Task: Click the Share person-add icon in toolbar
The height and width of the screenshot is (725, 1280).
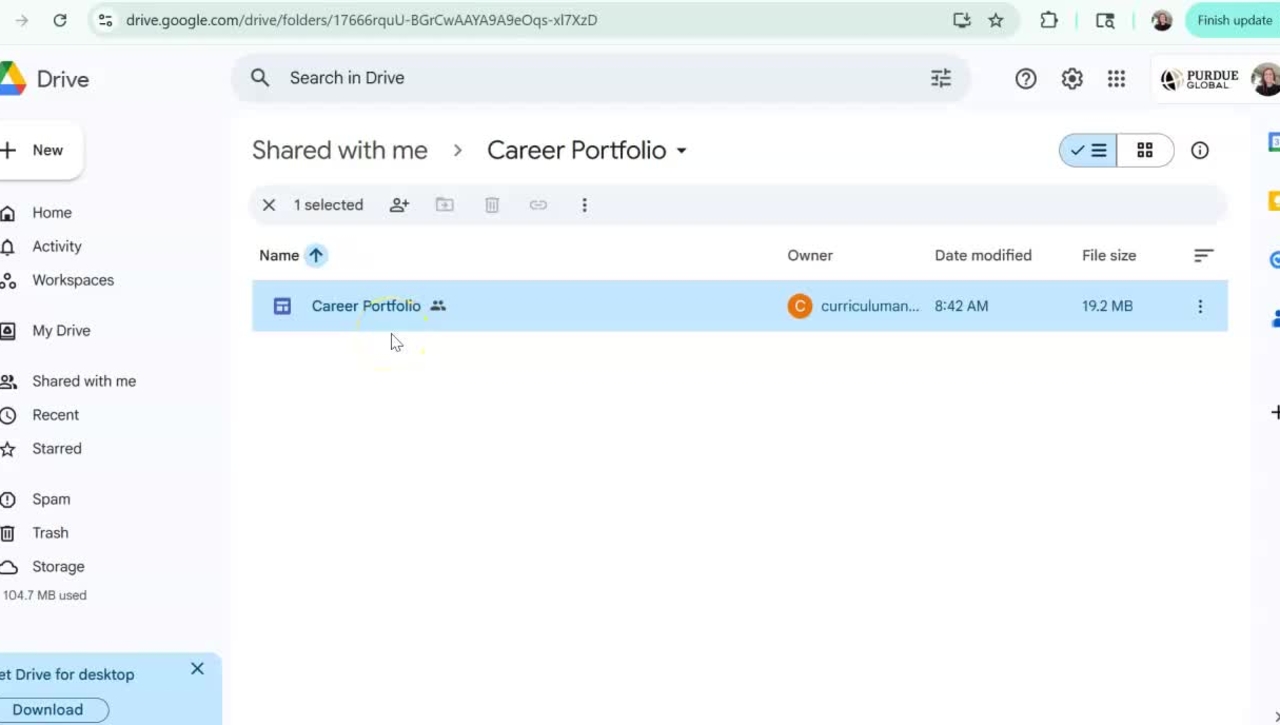Action: pos(399,205)
